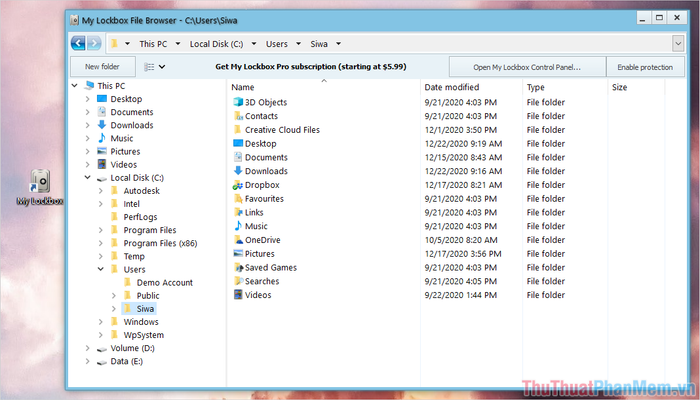Click the This PC computer icon in tree
The height and width of the screenshot is (400, 700).
tap(89, 86)
